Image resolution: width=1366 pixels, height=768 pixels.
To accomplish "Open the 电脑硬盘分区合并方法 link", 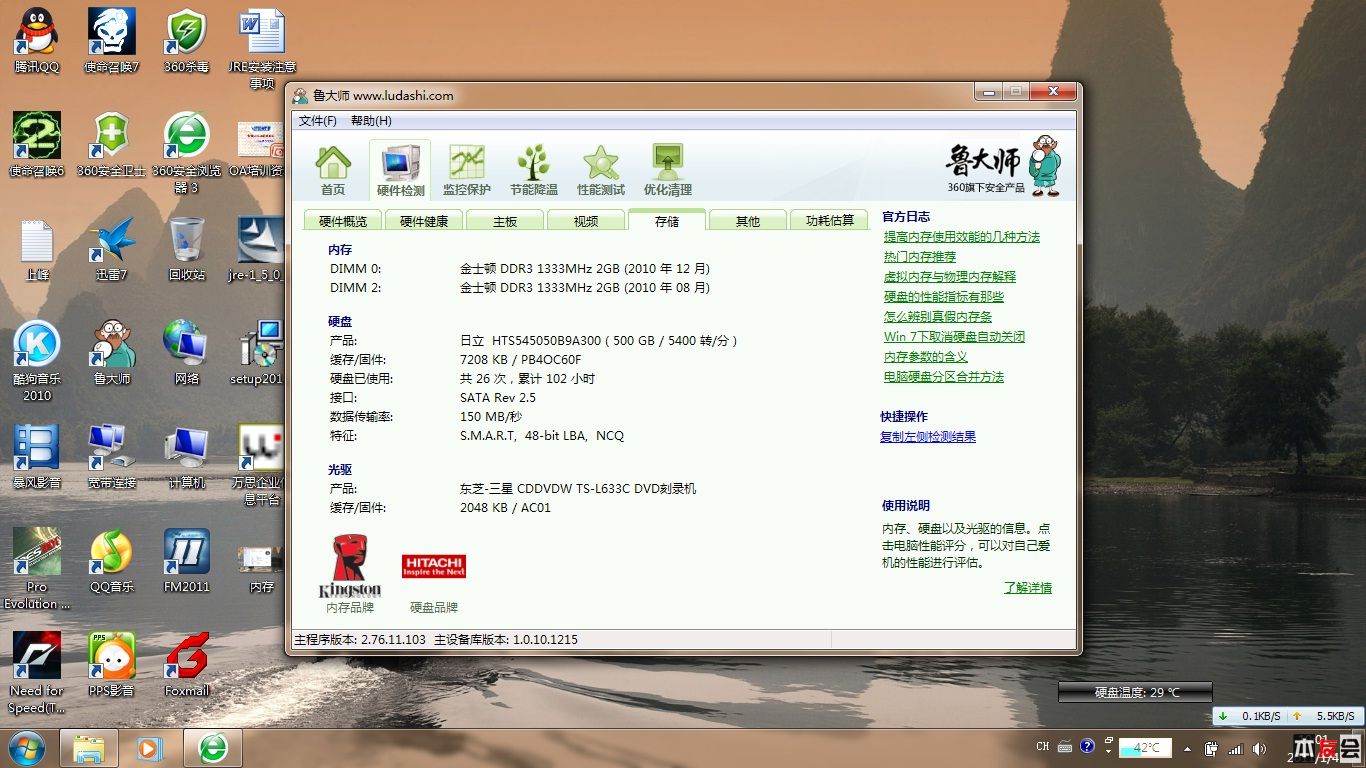I will click(944, 377).
